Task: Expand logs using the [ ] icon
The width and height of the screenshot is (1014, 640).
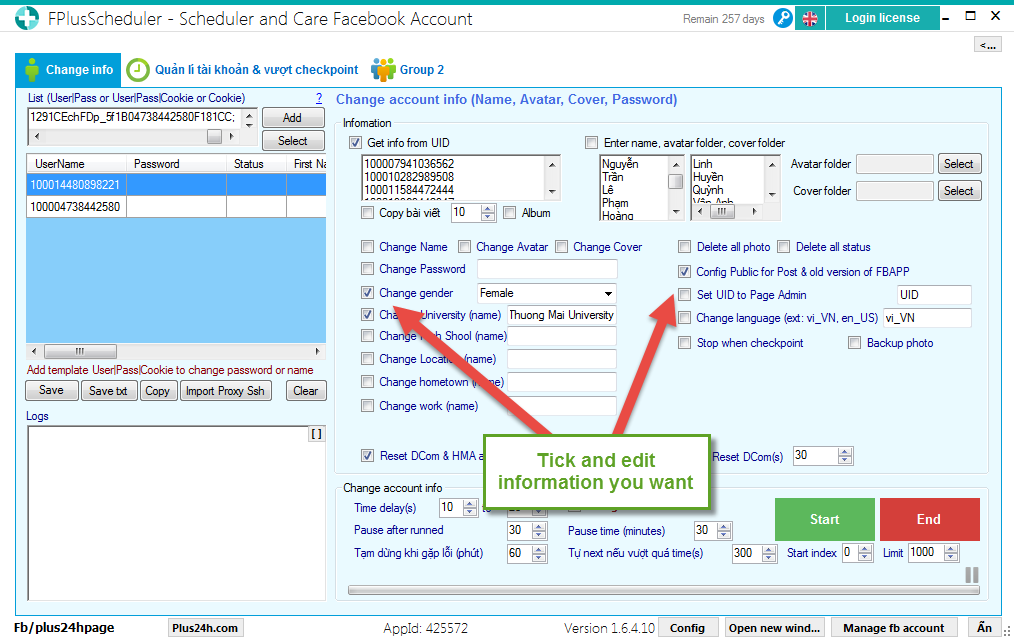Action: (316, 434)
